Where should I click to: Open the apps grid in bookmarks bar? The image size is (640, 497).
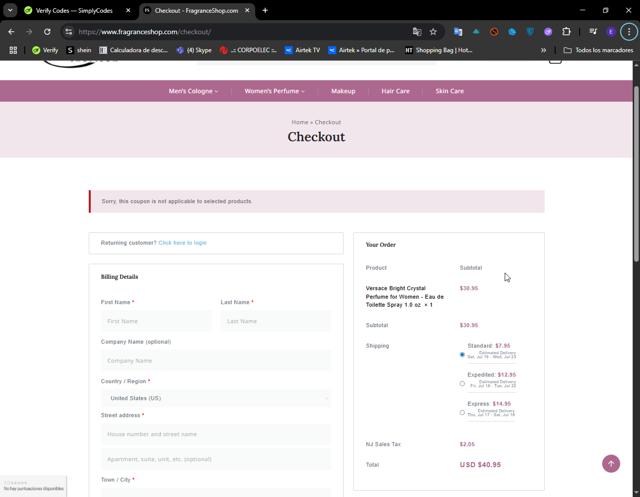(x=13, y=50)
